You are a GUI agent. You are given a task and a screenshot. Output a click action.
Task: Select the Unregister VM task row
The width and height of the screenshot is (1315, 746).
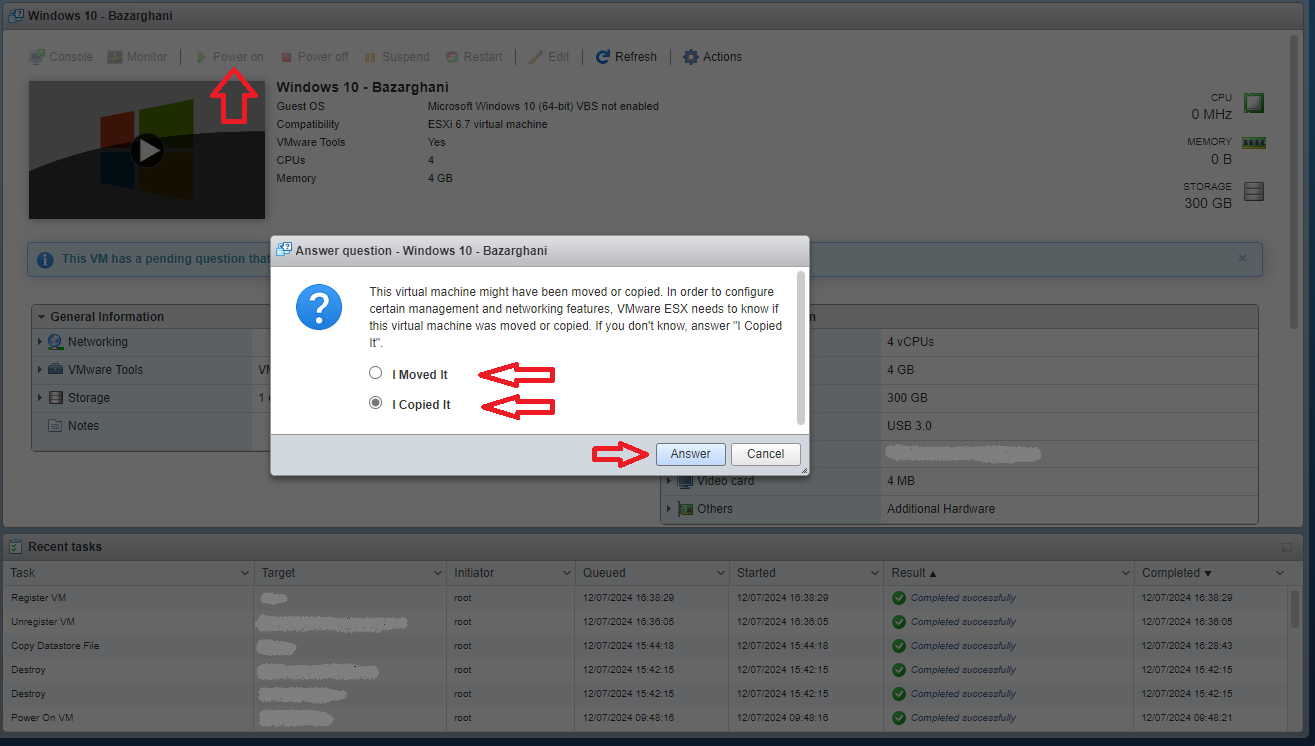click(x=646, y=622)
